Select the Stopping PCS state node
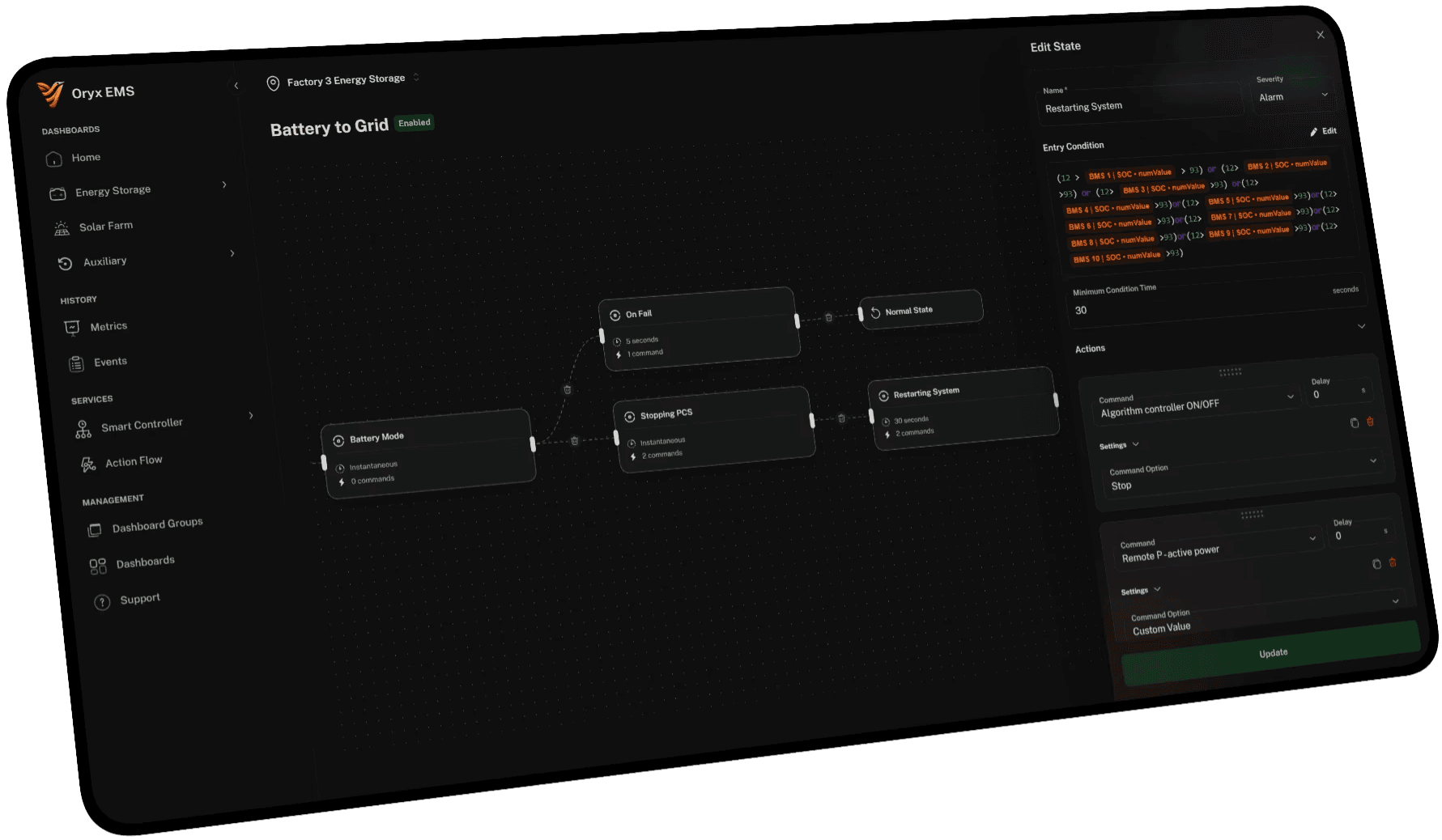The image size is (1442, 840). (x=713, y=429)
